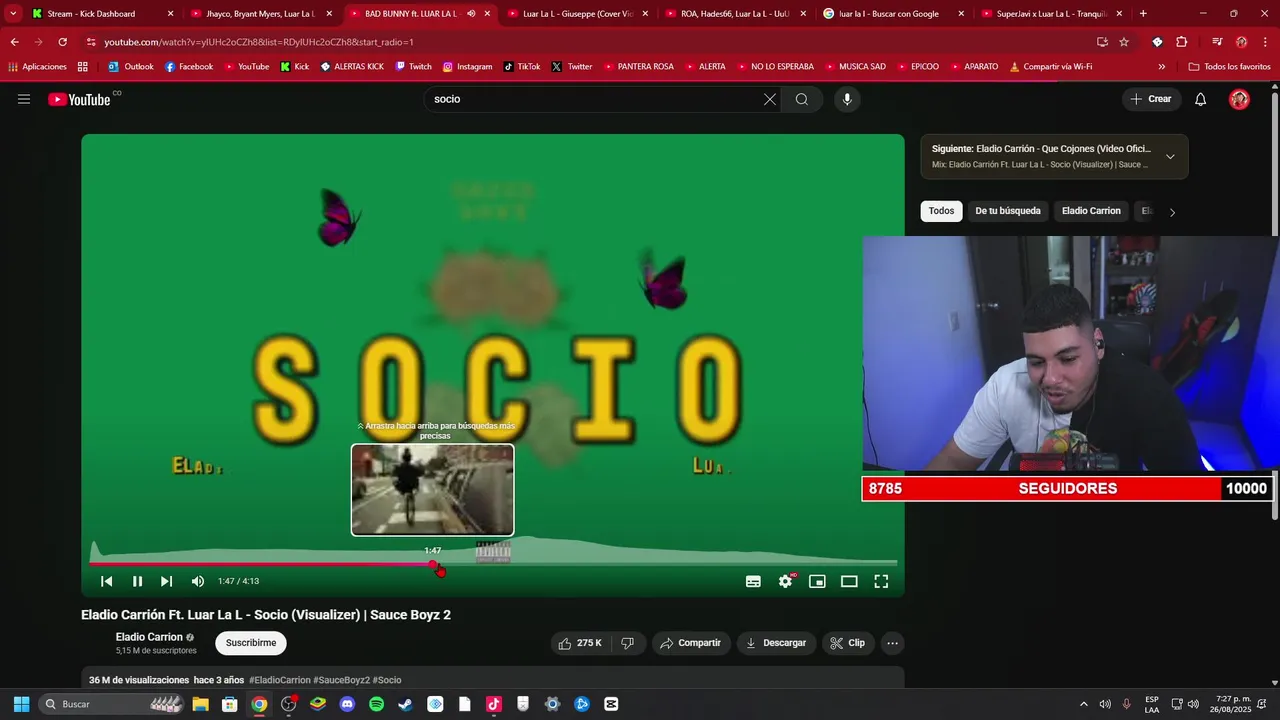Open Chrome three-dot menu

[x=1265, y=42]
